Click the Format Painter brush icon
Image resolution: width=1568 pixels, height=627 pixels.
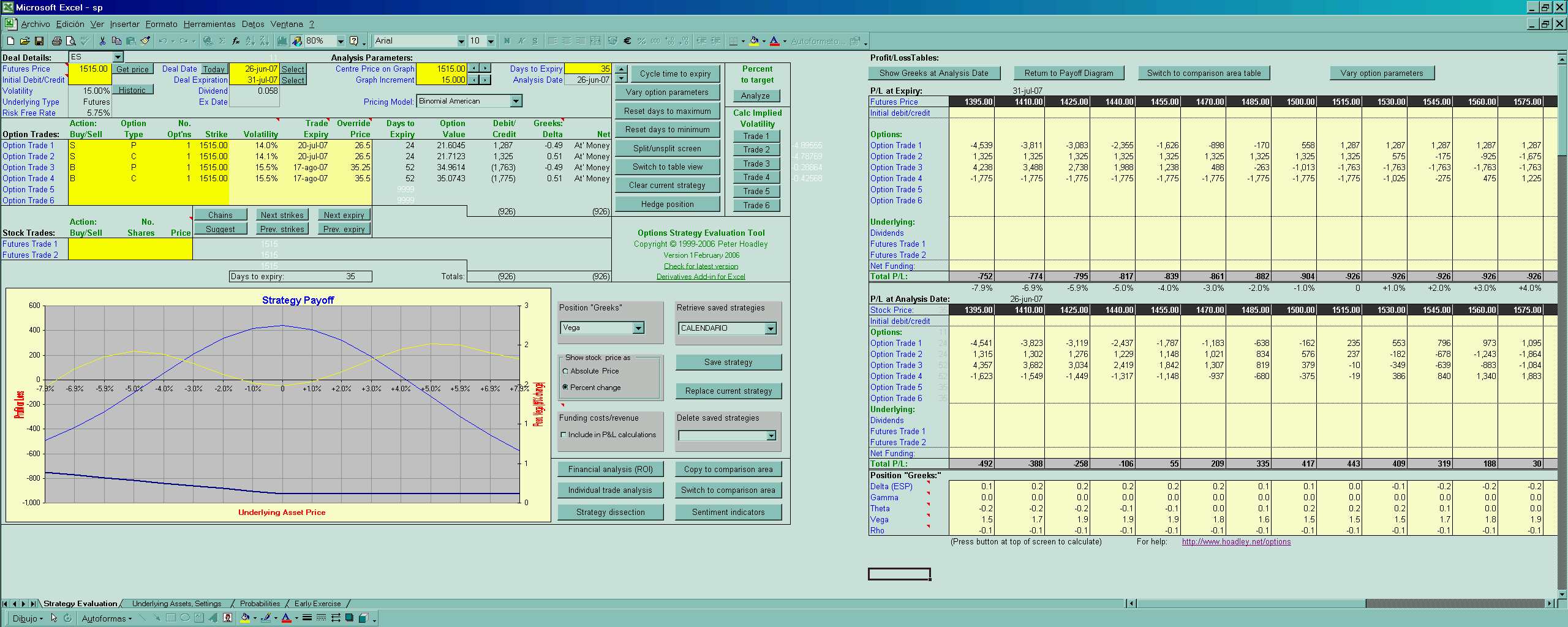coord(145,41)
